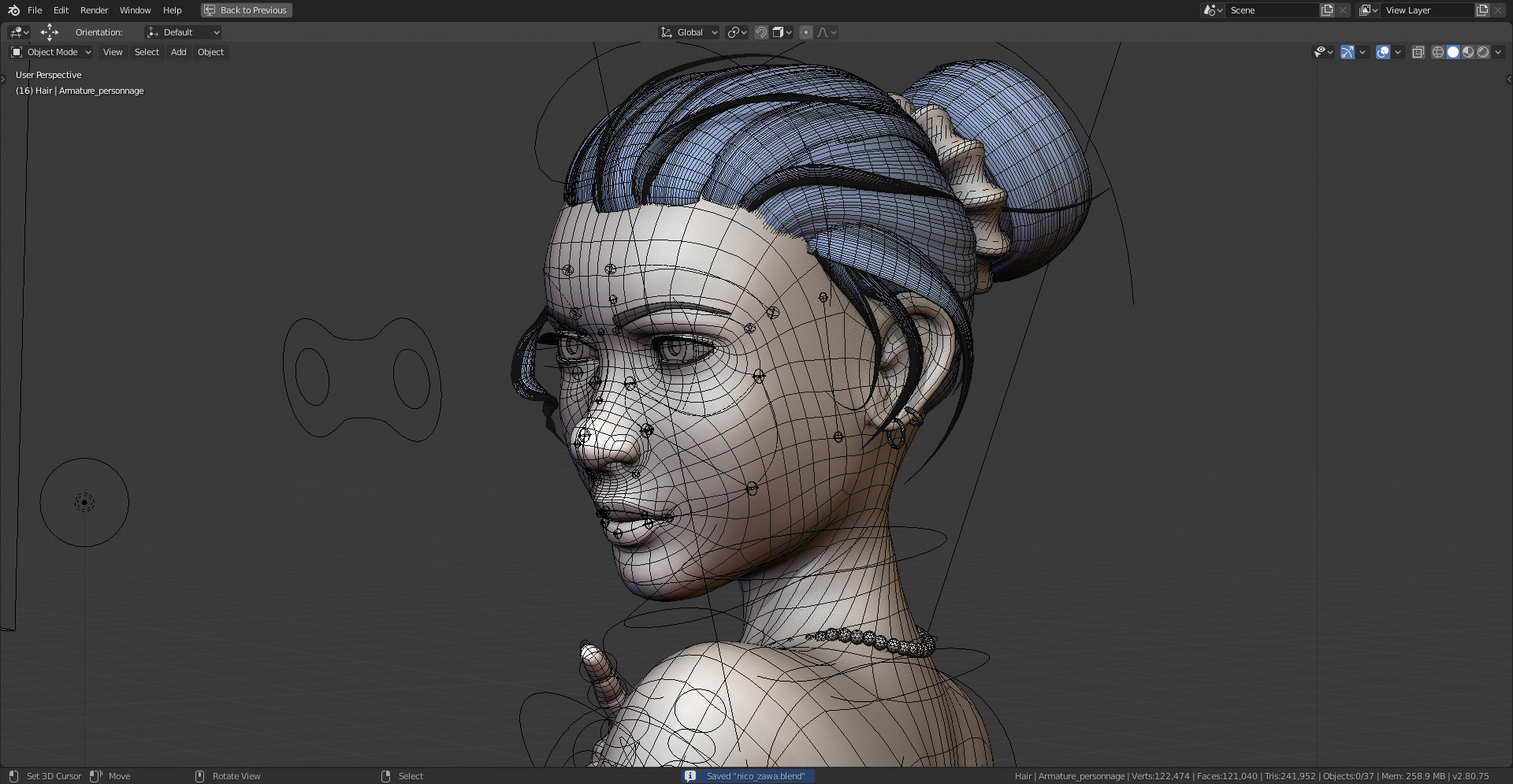Switch to solid shading
1513x784 pixels.
[1453, 52]
